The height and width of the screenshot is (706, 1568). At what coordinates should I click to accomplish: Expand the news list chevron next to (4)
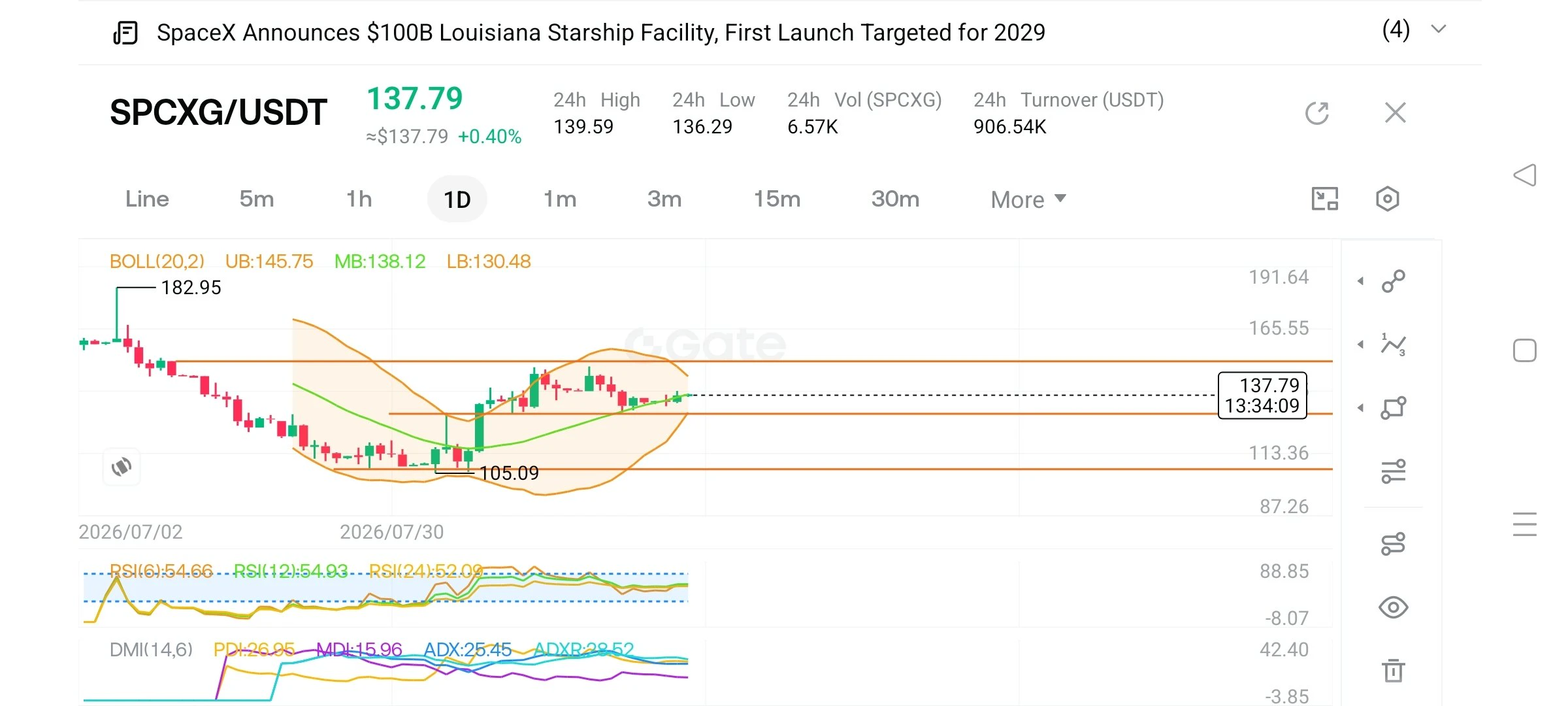coord(1438,29)
